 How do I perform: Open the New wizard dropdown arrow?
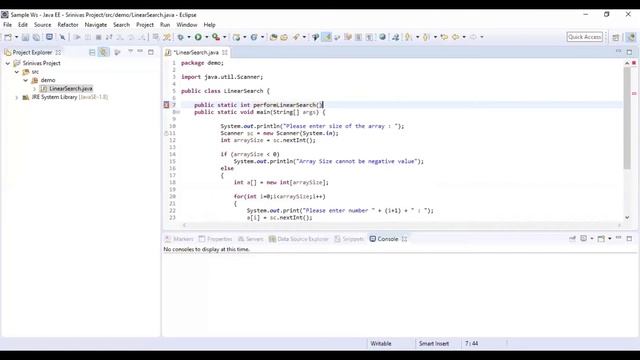click(x=16, y=37)
